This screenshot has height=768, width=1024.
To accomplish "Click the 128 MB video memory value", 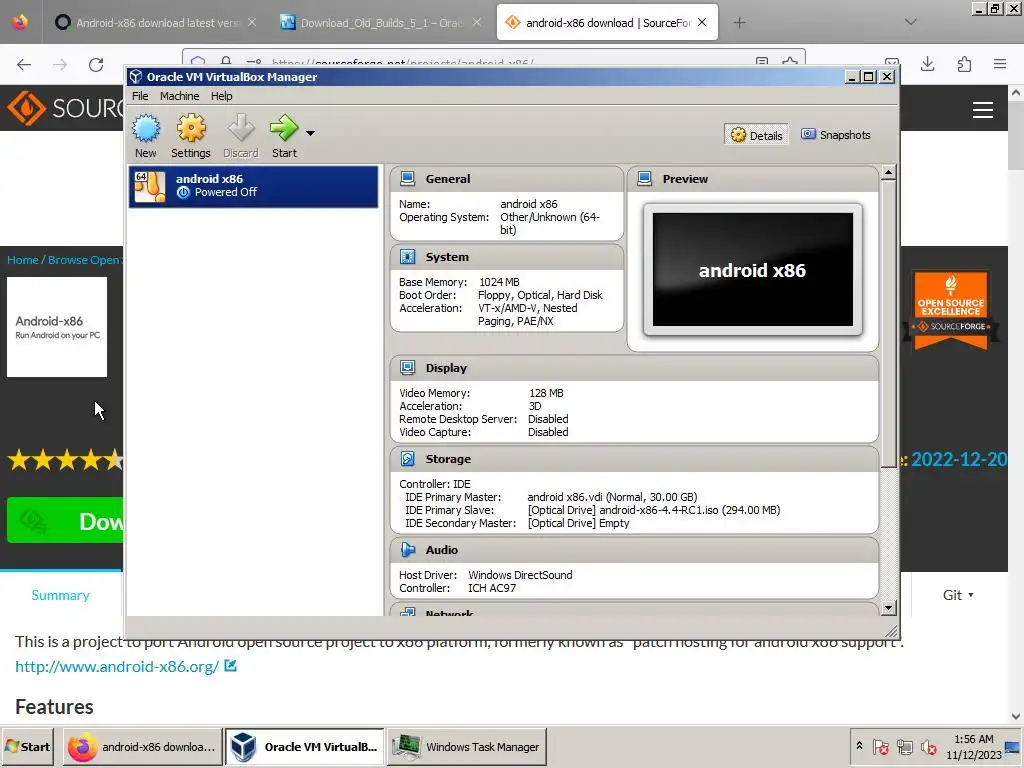I will (546, 393).
